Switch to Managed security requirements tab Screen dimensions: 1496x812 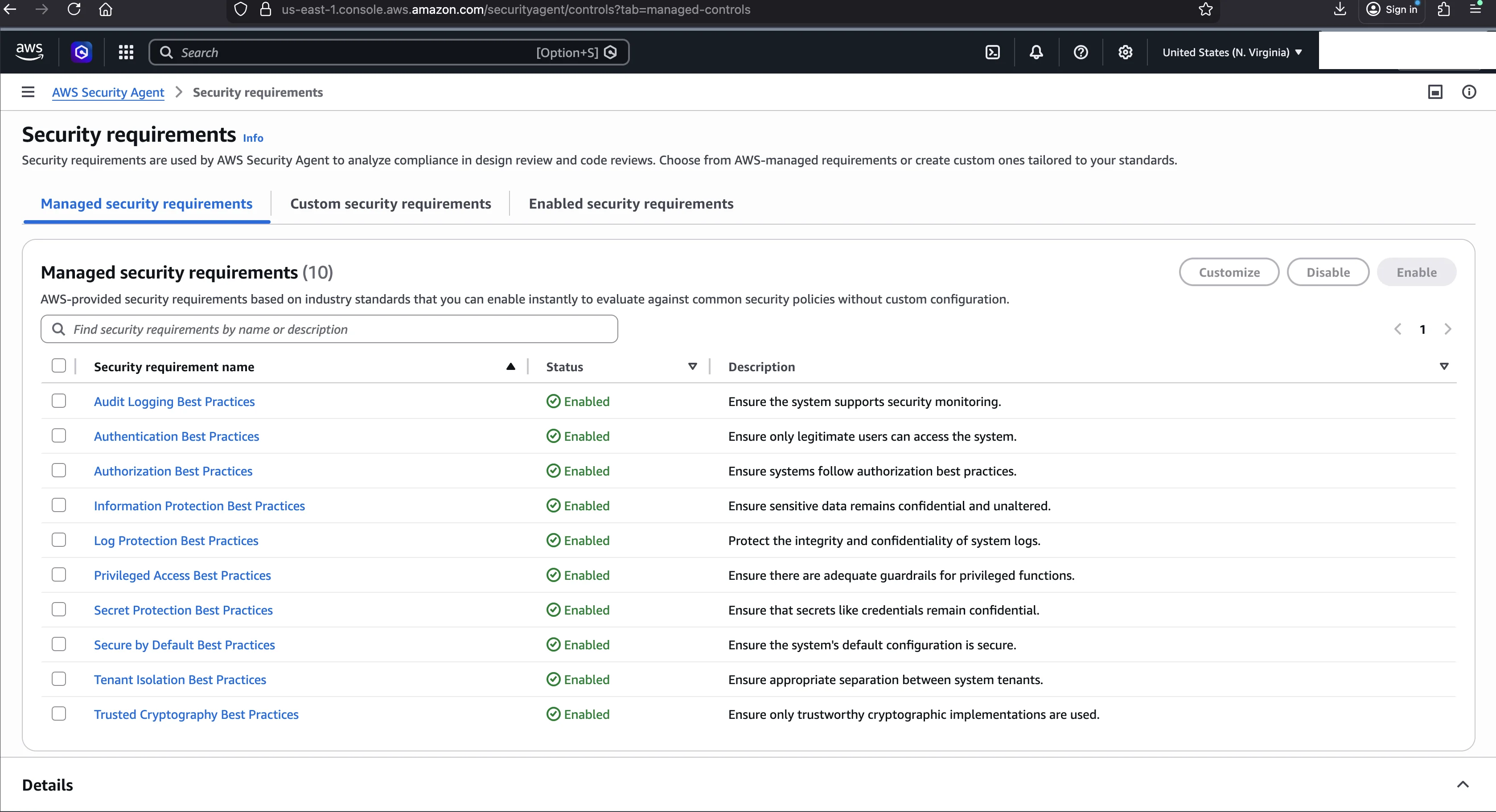coord(146,204)
